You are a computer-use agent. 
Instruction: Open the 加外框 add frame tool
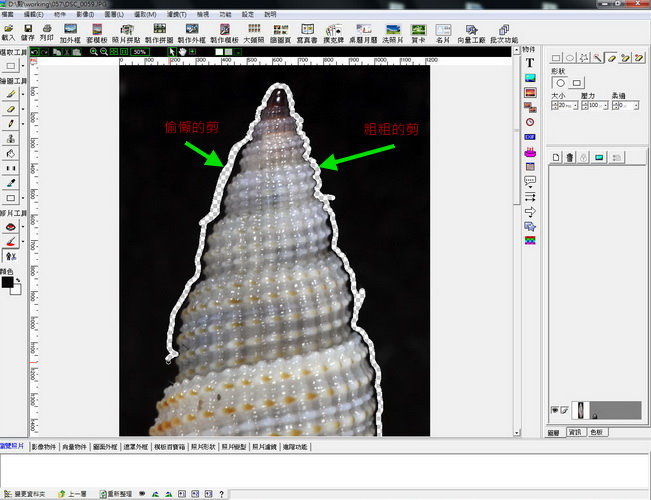click(x=70, y=31)
